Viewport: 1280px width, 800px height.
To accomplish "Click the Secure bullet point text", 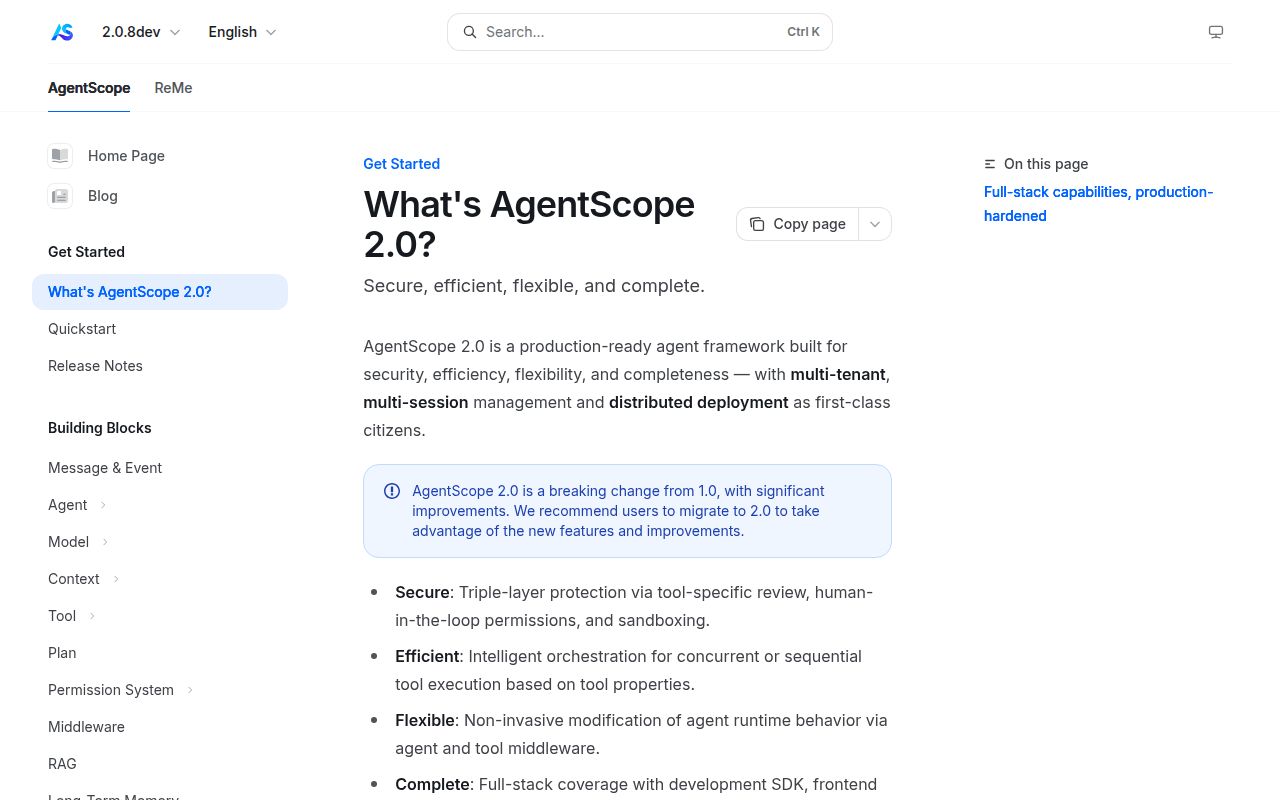I will [x=634, y=606].
